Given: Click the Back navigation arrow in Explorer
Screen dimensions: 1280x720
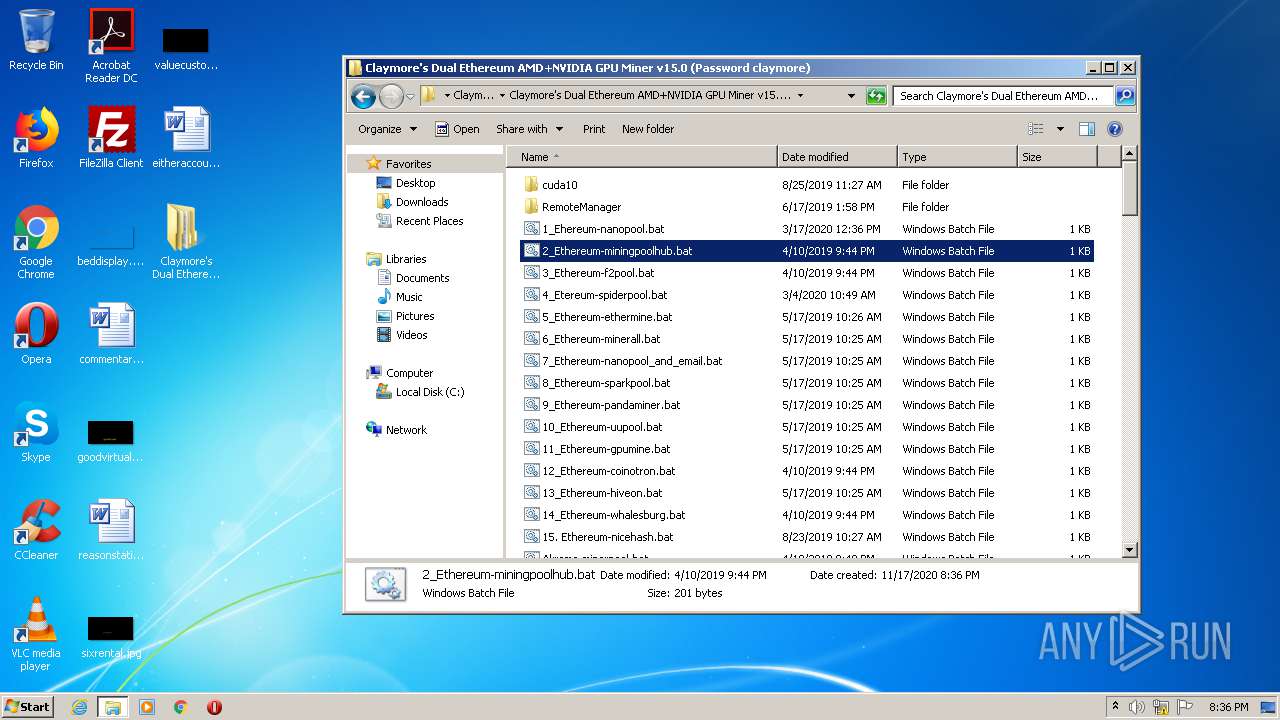Looking at the screenshot, I should click(363, 96).
